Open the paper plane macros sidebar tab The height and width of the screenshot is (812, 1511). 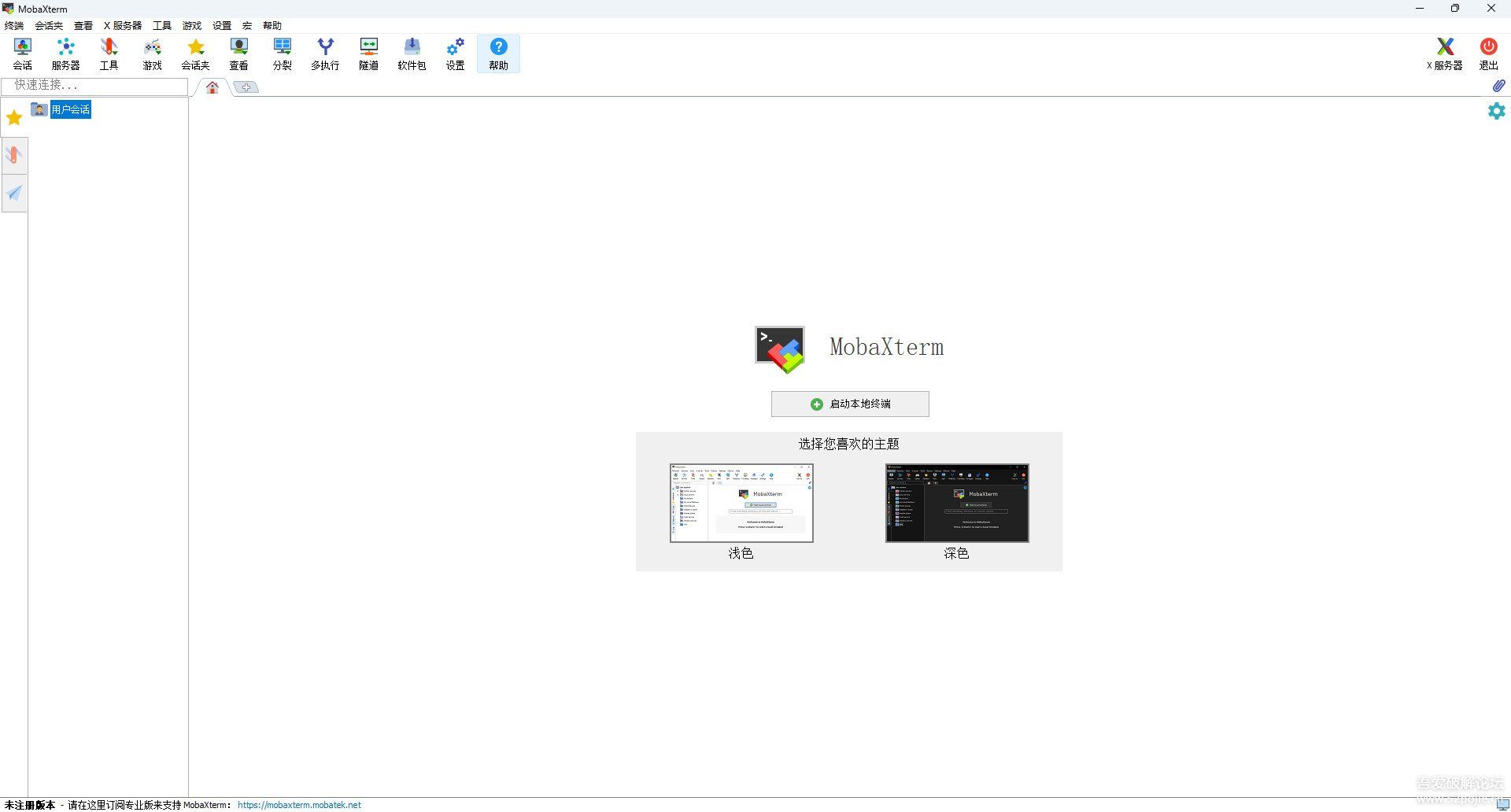click(x=14, y=193)
